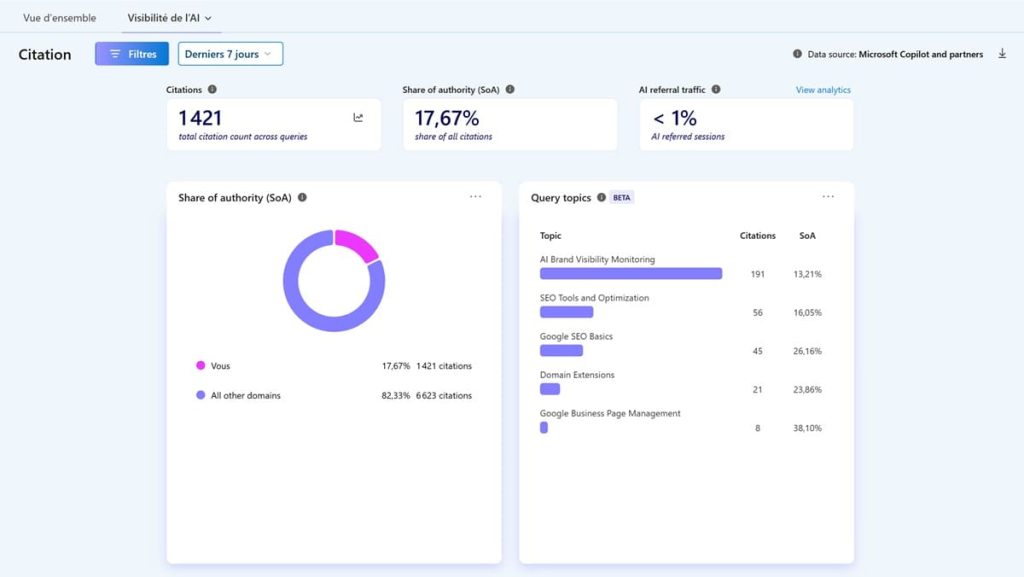Screen dimensions: 1024x577
Task: Click the 82,33% legend percentage
Action: point(396,396)
